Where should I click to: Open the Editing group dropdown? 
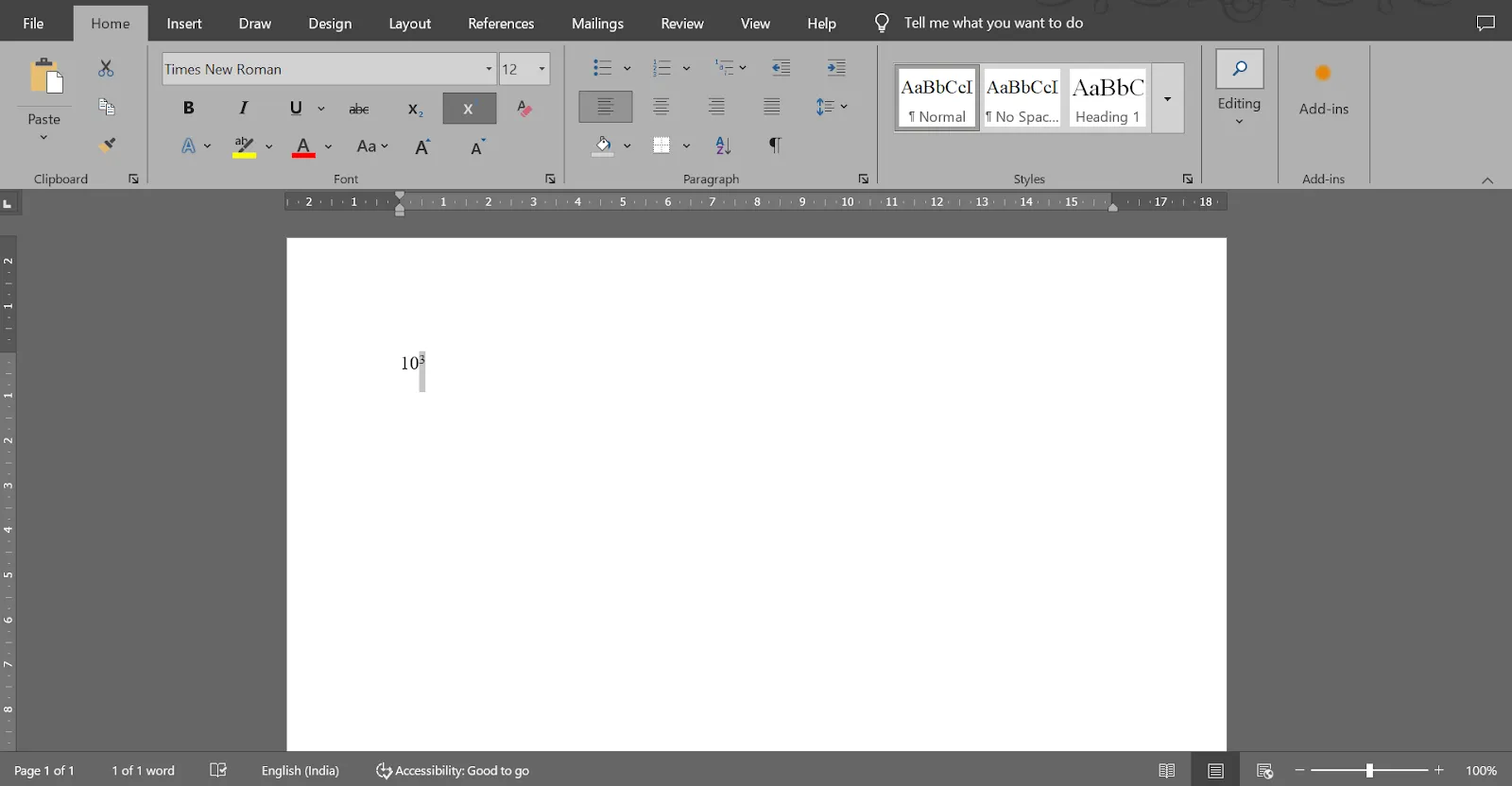click(x=1239, y=88)
